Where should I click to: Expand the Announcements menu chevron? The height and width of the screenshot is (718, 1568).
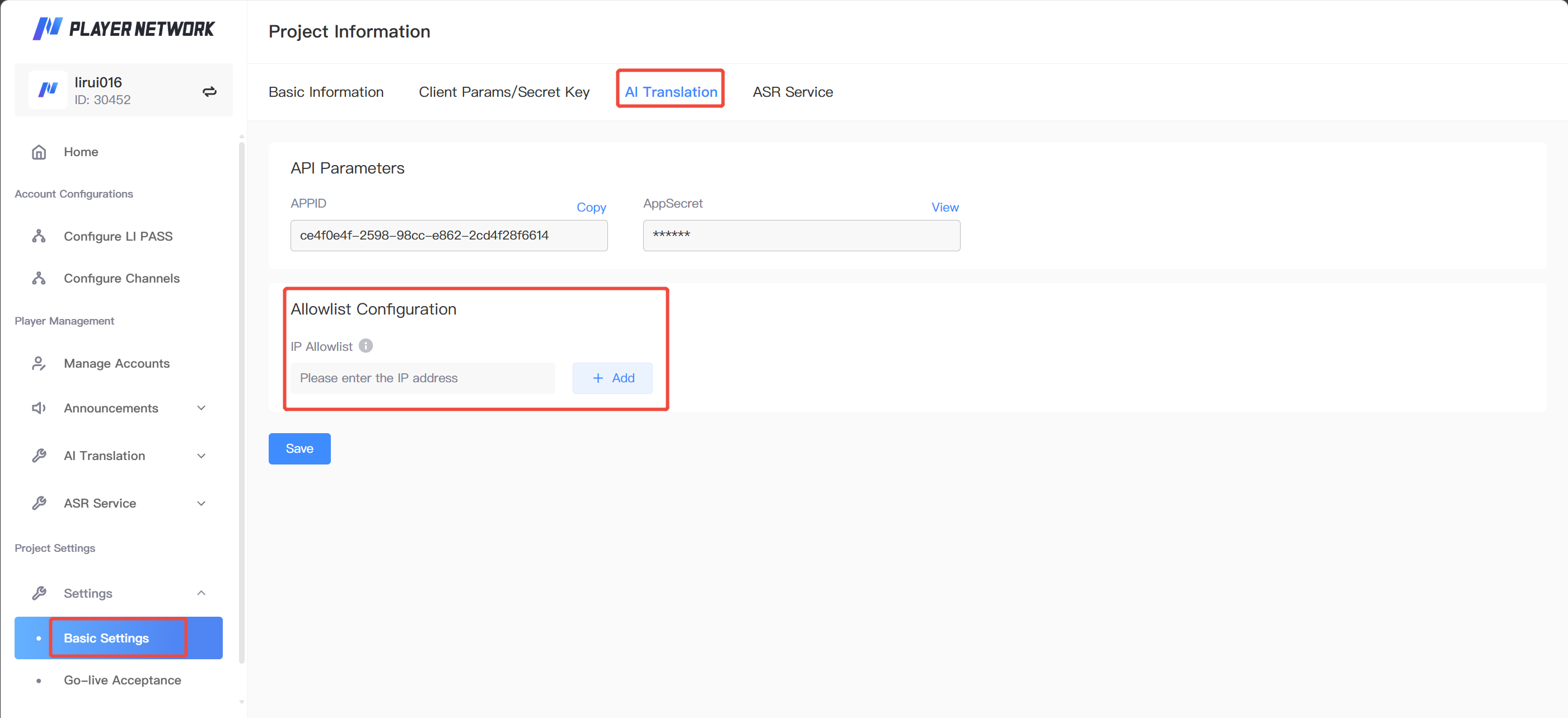coord(202,409)
